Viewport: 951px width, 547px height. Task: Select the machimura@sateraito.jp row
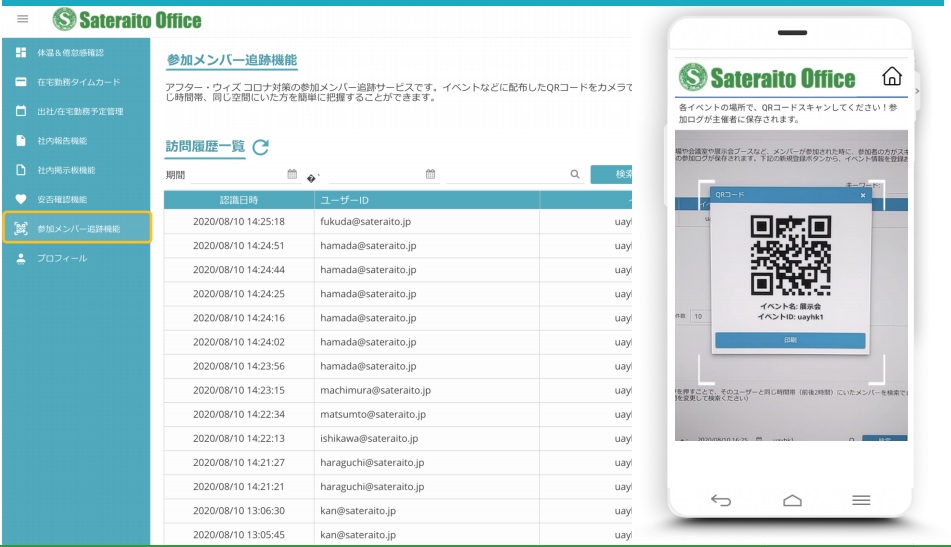pyautogui.click(x=398, y=390)
